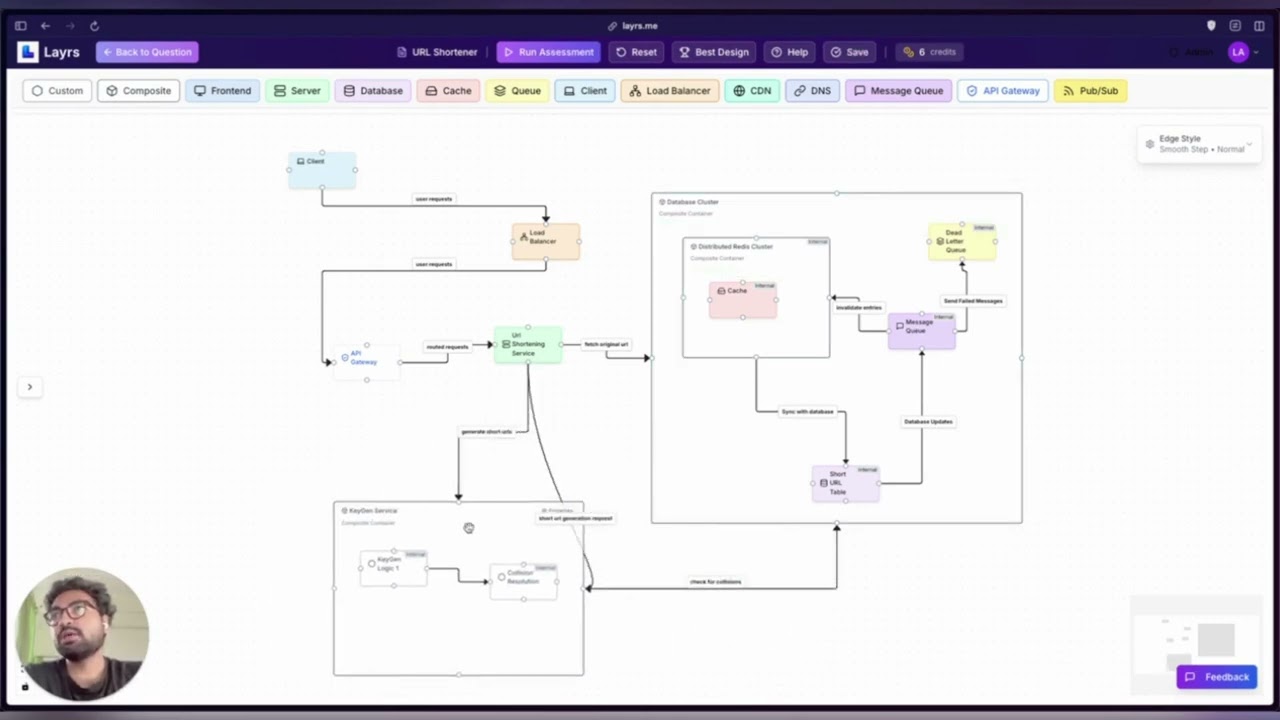Image resolution: width=1280 pixels, height=720 pixels.
Task: Add a Cache component from toolbar
Action: click(x=448, y=91)
